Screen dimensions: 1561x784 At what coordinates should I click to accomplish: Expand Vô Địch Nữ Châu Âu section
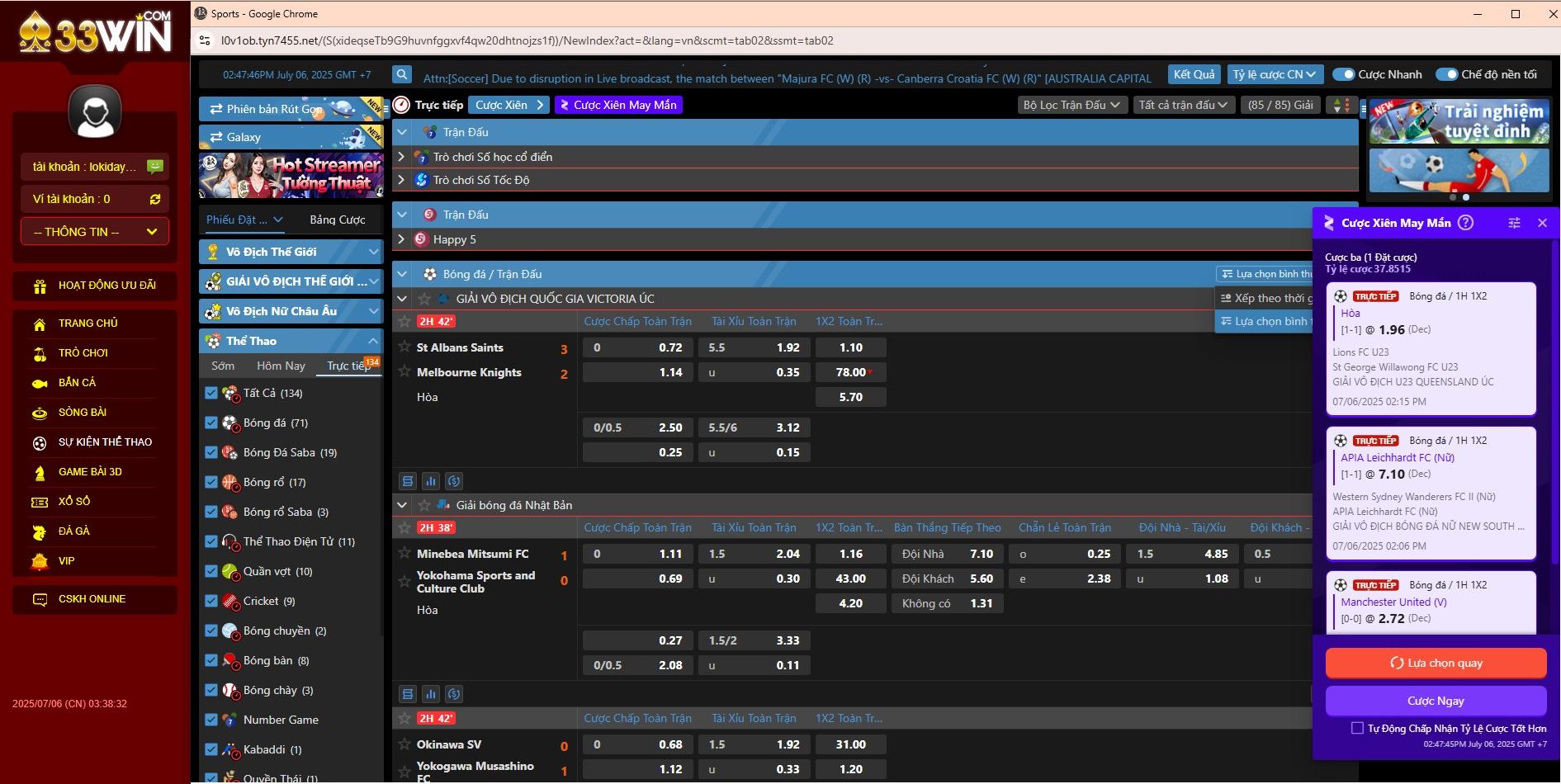click(373, 311)
